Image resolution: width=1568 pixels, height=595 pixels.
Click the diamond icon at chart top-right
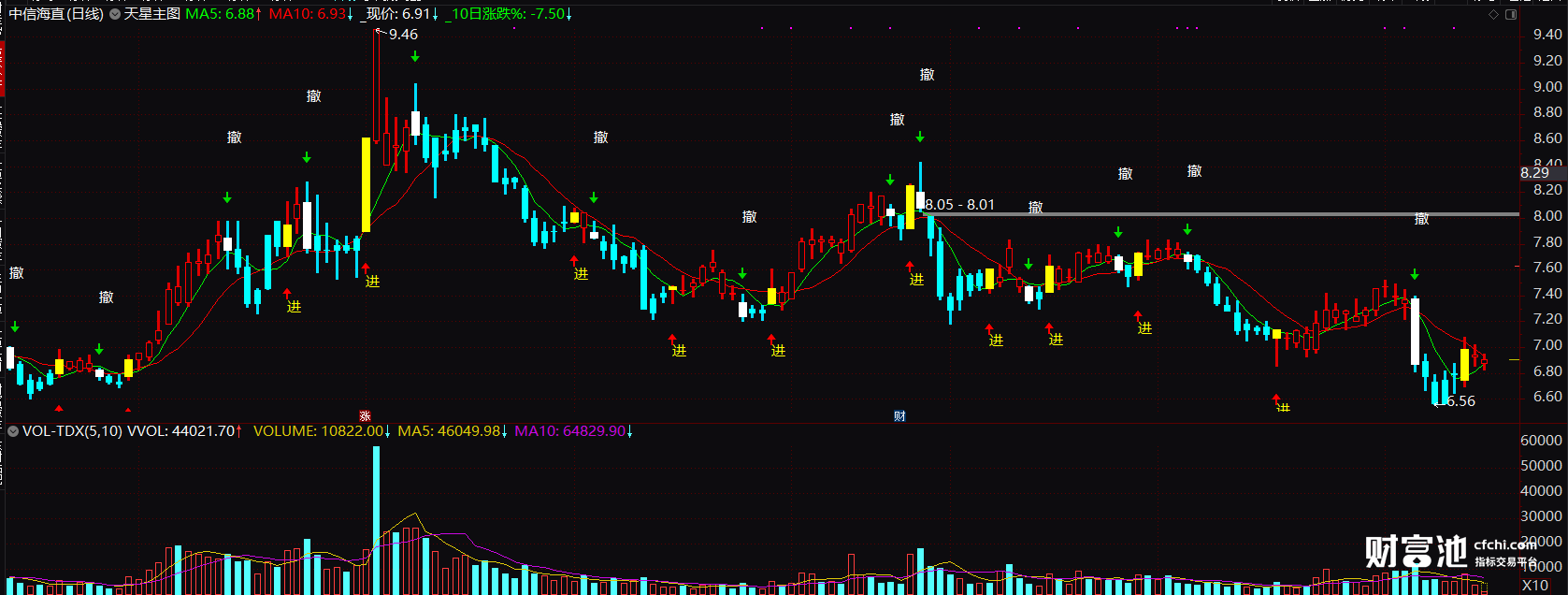click(1493, 14)
